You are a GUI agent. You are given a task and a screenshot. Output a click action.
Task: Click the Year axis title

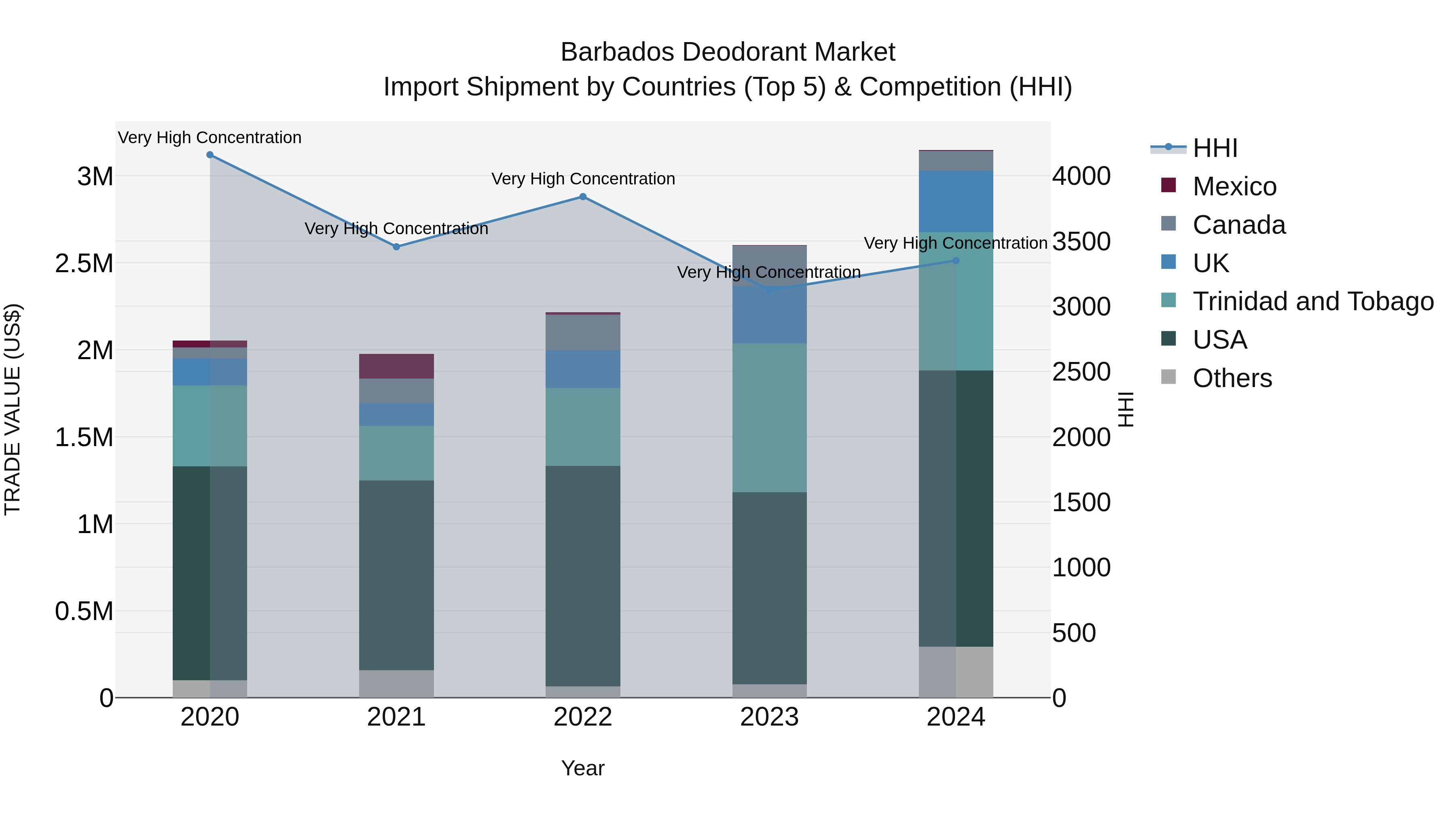coord(583,768)
